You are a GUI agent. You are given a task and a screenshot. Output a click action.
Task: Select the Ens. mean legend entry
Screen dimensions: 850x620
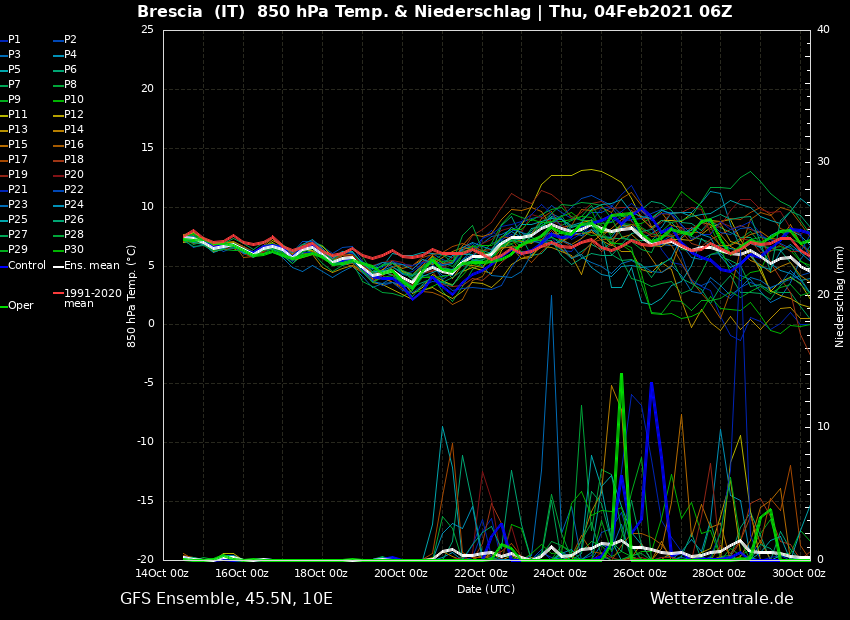[91, 265]
